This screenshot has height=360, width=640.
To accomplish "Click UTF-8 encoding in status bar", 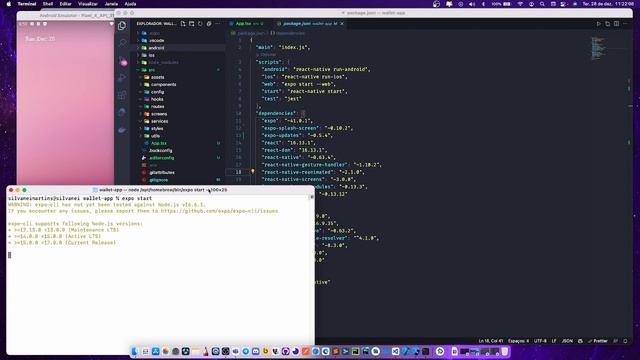I will pyautogui.click(x=540, y=341).
